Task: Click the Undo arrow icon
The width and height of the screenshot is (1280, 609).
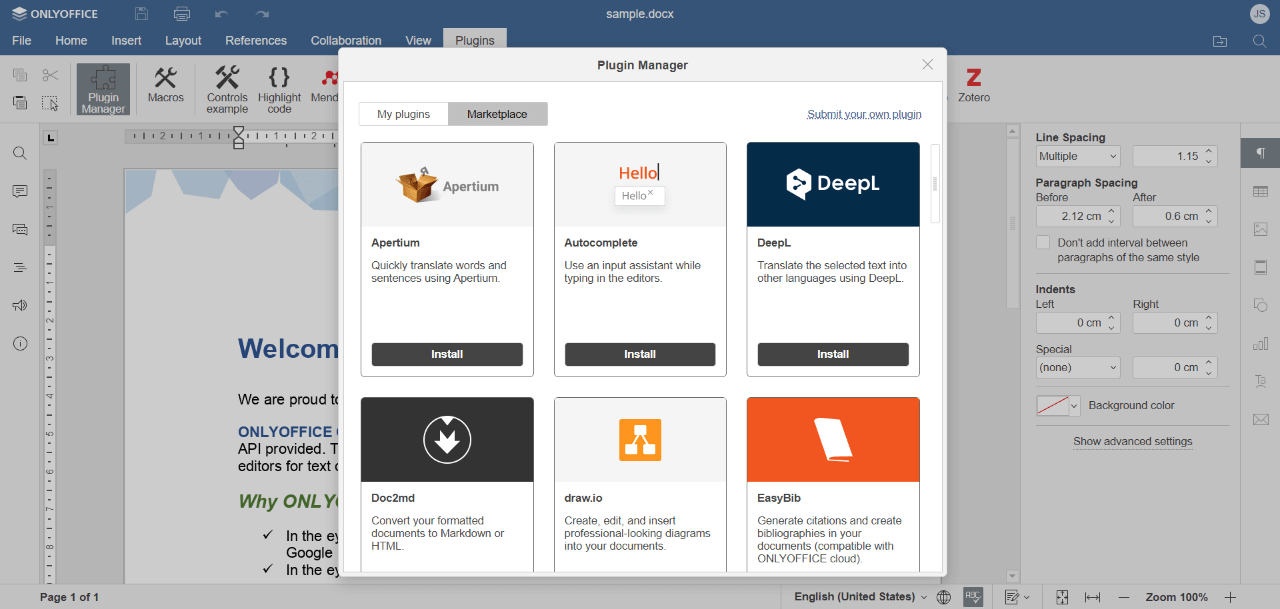Action: pyautogui.click(x=222, y=14)
